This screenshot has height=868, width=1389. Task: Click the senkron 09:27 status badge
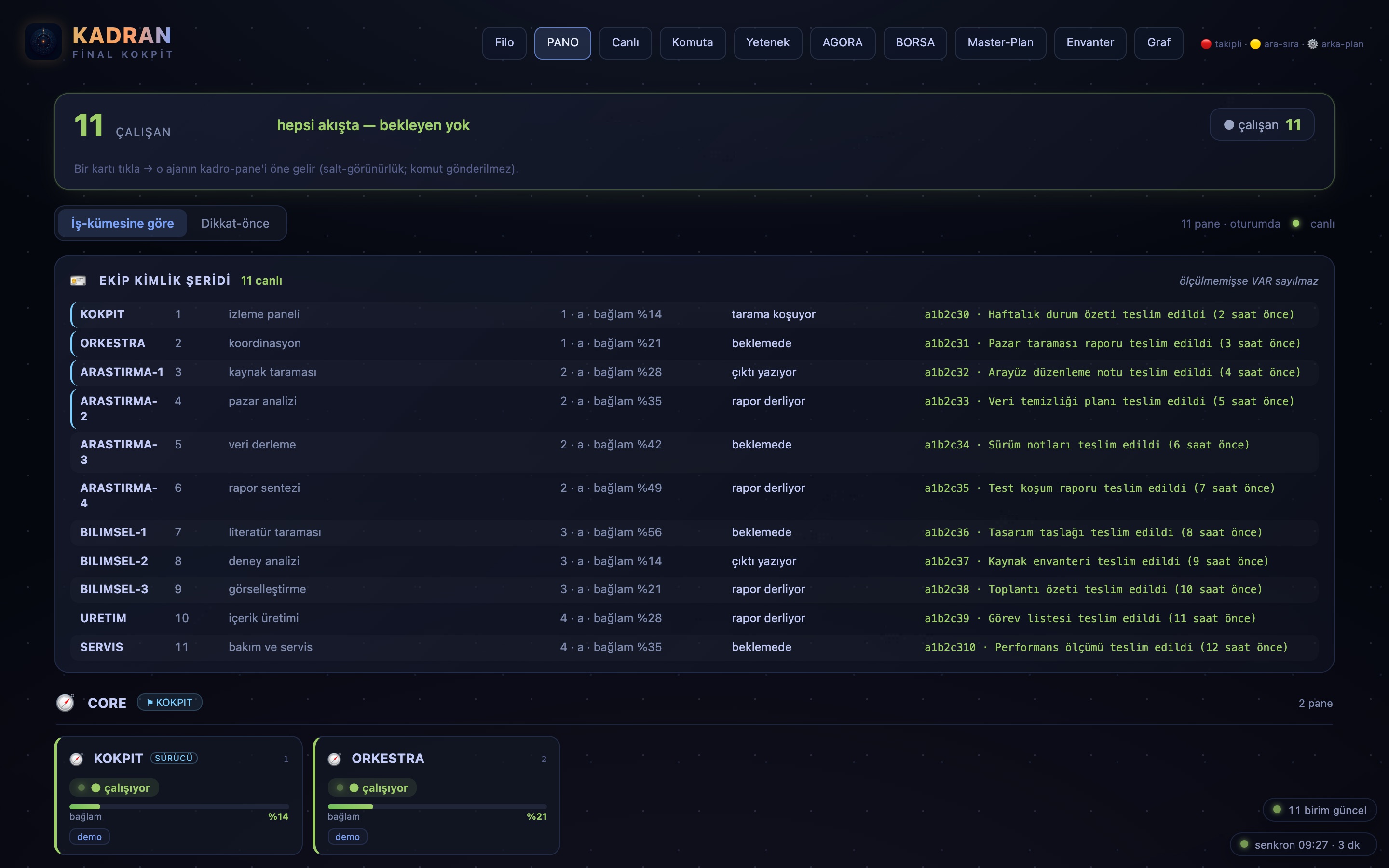1303,844
